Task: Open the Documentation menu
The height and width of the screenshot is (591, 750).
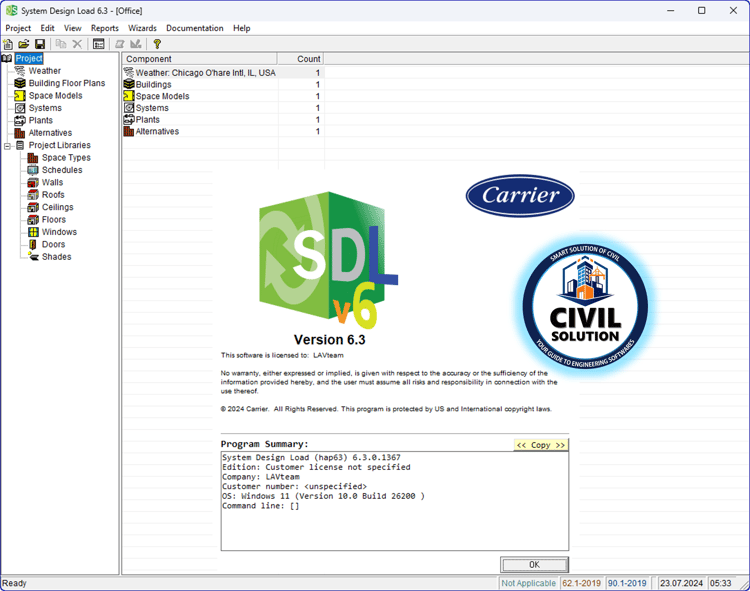Action: coord(195,28)
